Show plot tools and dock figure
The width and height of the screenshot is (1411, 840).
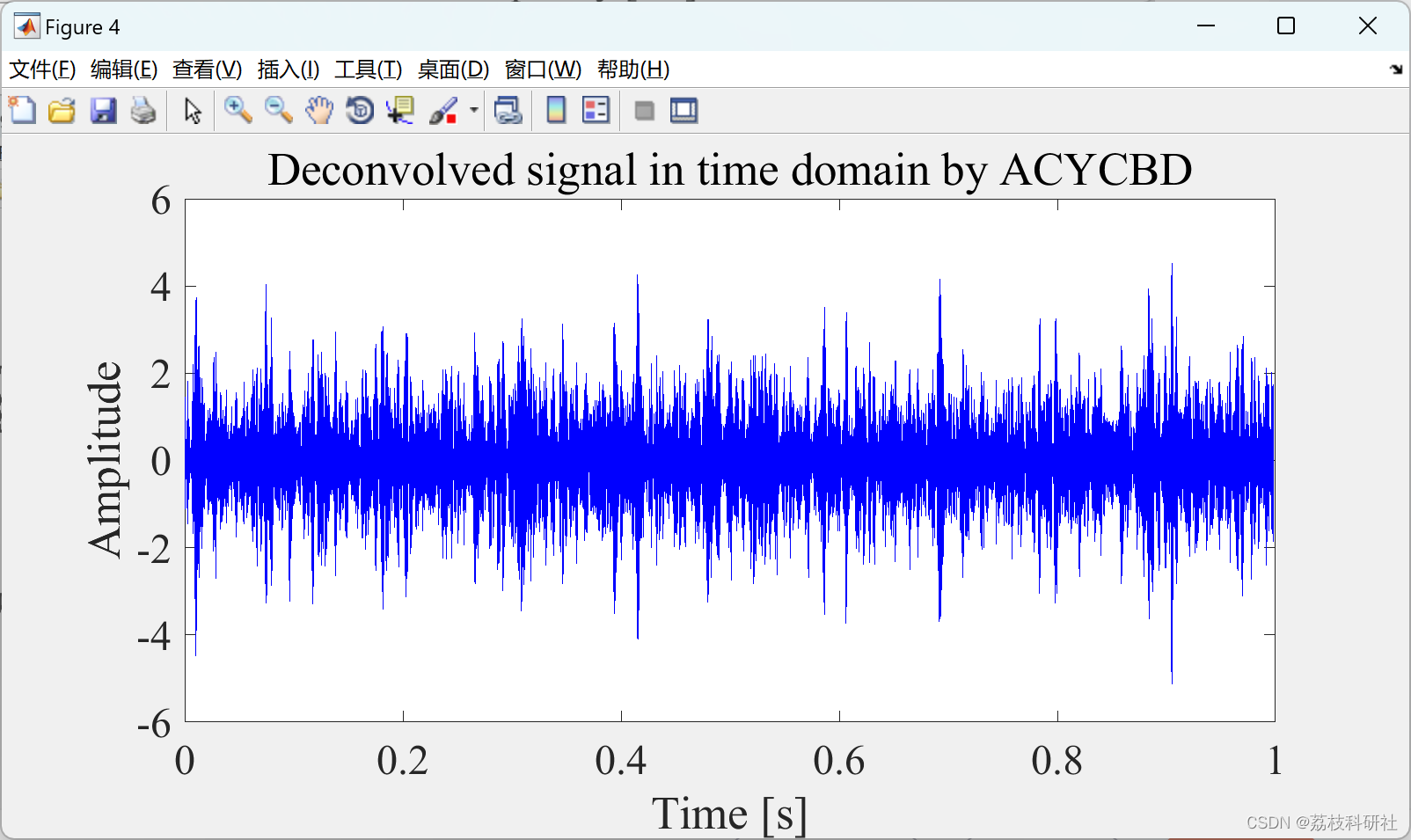click(684, 111)
